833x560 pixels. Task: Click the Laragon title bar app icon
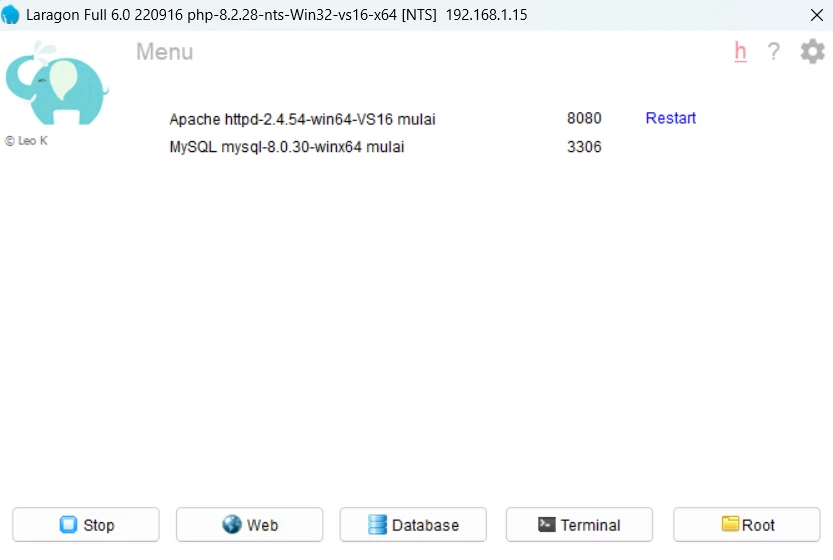point(10,15)
